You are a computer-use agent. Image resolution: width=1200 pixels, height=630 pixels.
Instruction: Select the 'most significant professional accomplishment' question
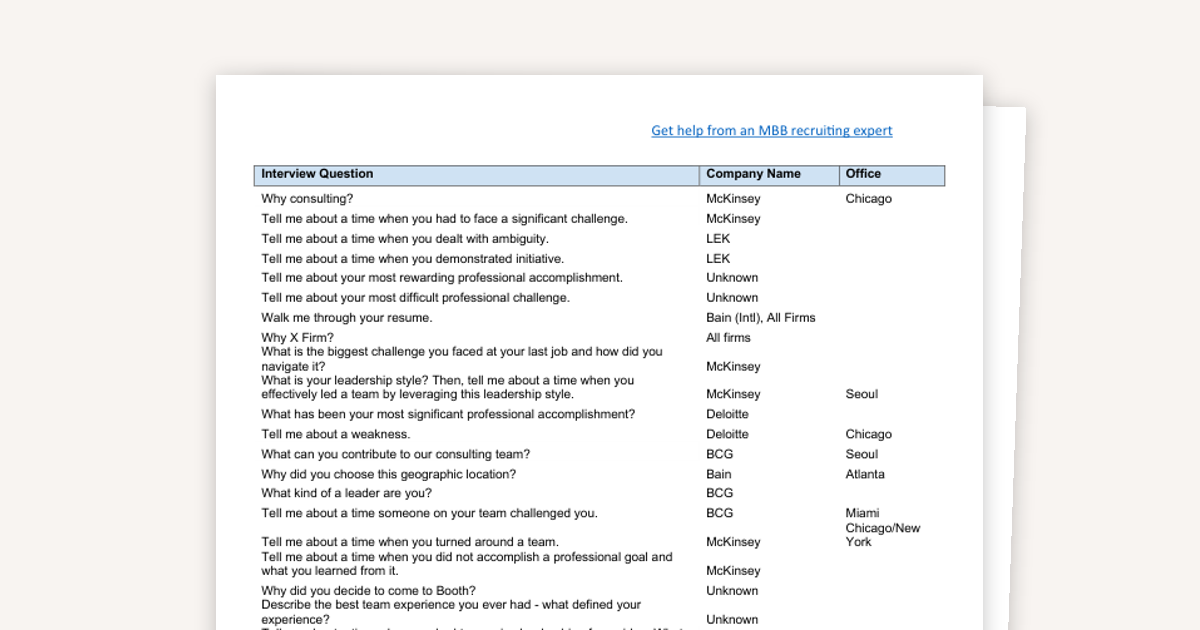448,414
